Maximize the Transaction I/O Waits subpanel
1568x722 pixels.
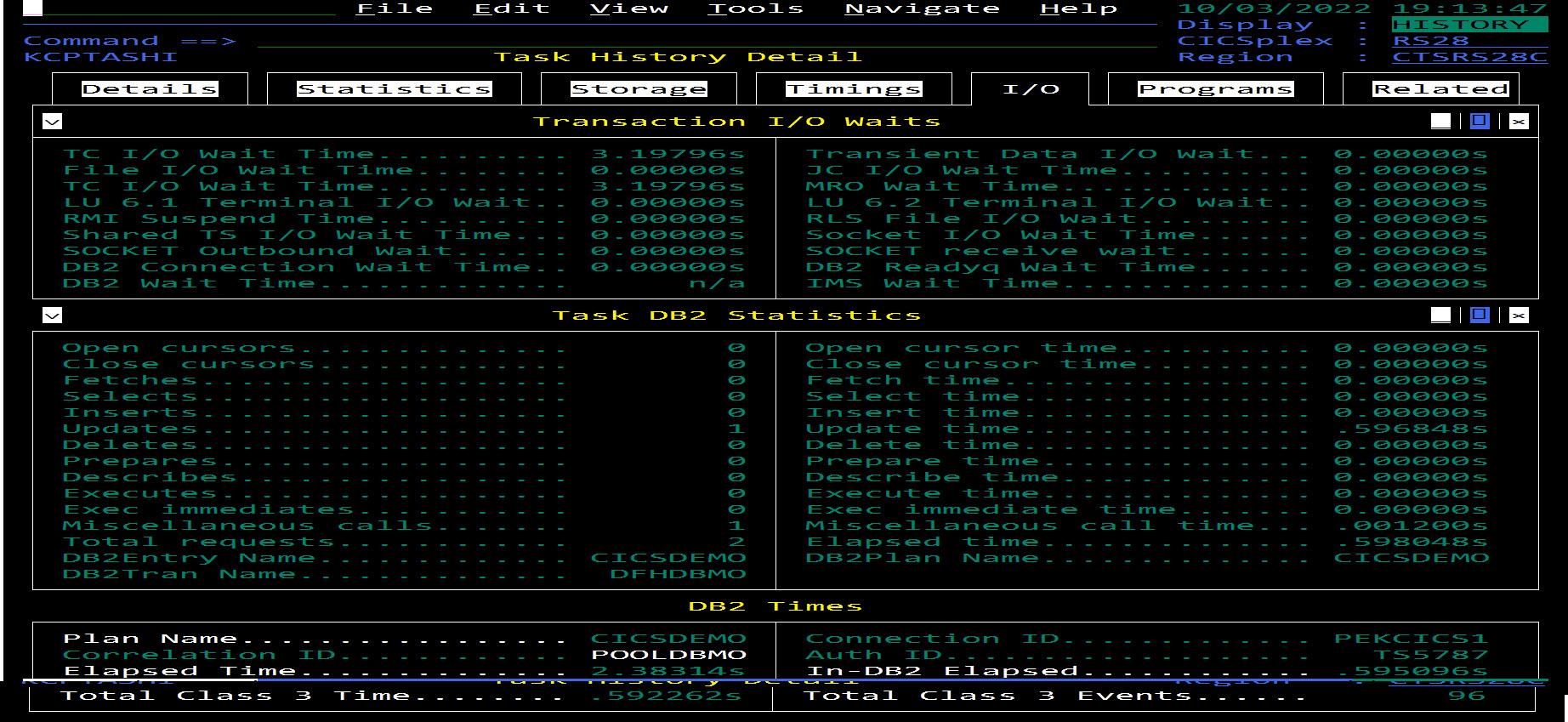pos(1480,122)
